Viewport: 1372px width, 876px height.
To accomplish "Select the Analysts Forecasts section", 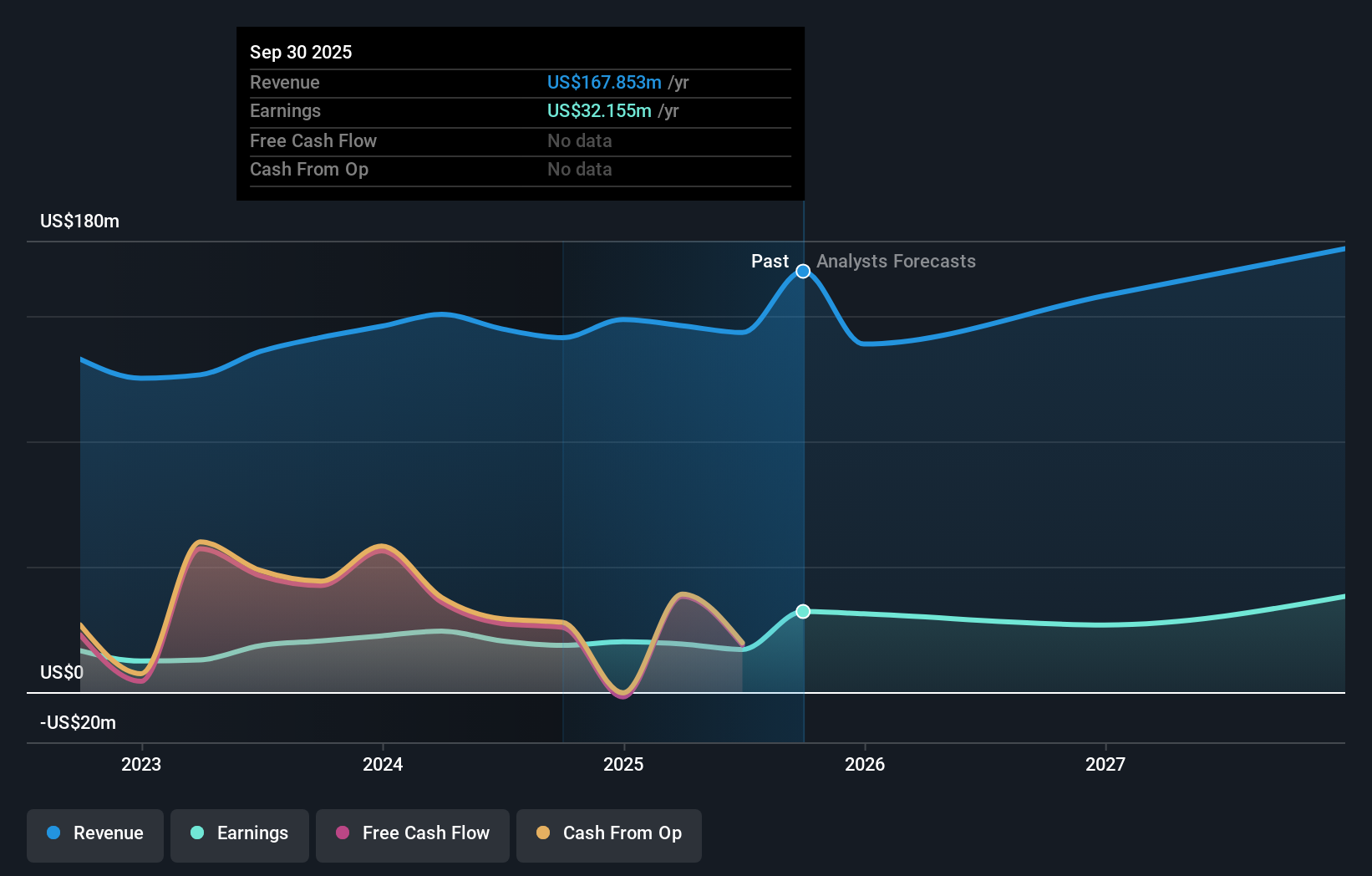I will pyautogui.click(x=896, y=261).
